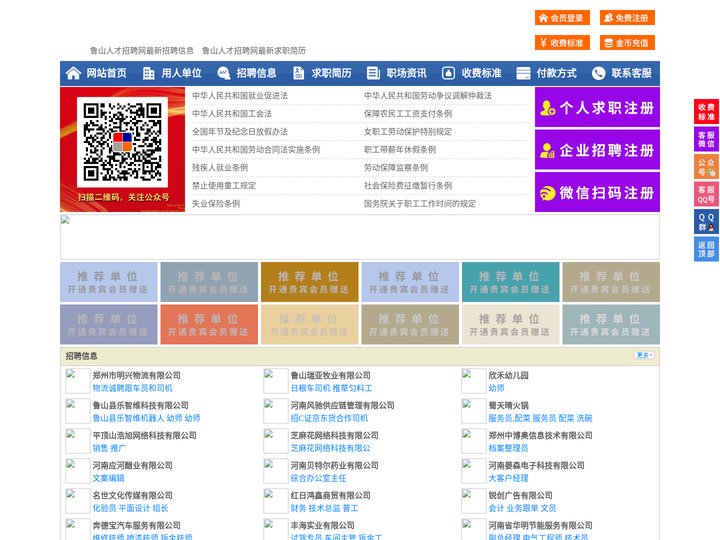Viewport: 720px width, 540px height.
Task: Open the 招聘信息 navigation item
Action: point(256,73)
